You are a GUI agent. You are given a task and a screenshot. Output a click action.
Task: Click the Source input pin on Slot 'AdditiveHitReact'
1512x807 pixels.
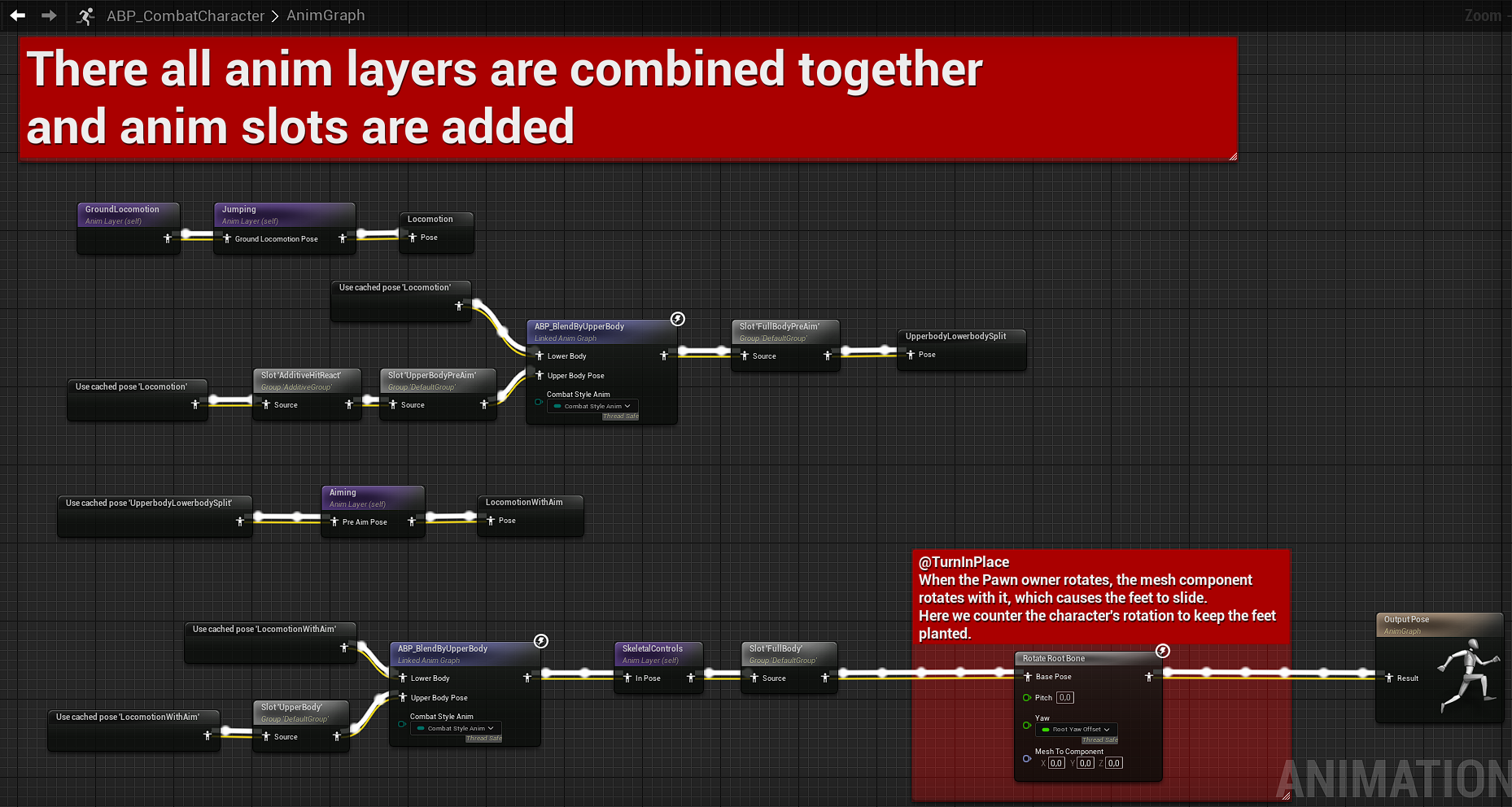tap(266, 404)
